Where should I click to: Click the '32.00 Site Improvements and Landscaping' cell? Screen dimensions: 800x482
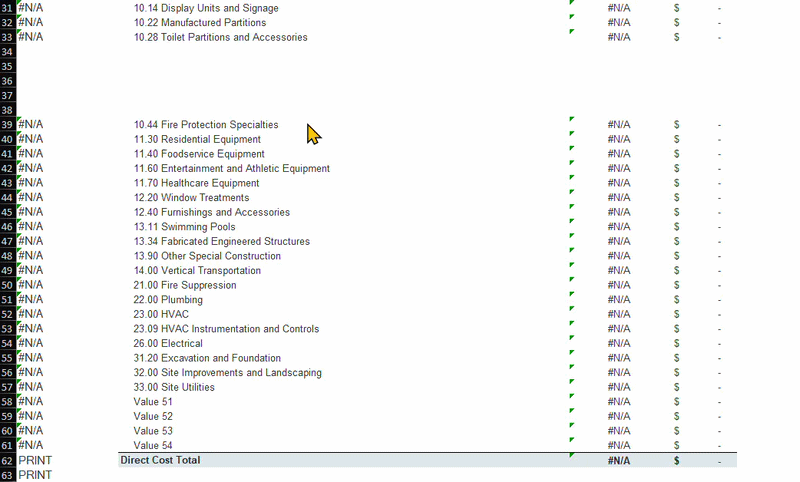pos(228,372)
